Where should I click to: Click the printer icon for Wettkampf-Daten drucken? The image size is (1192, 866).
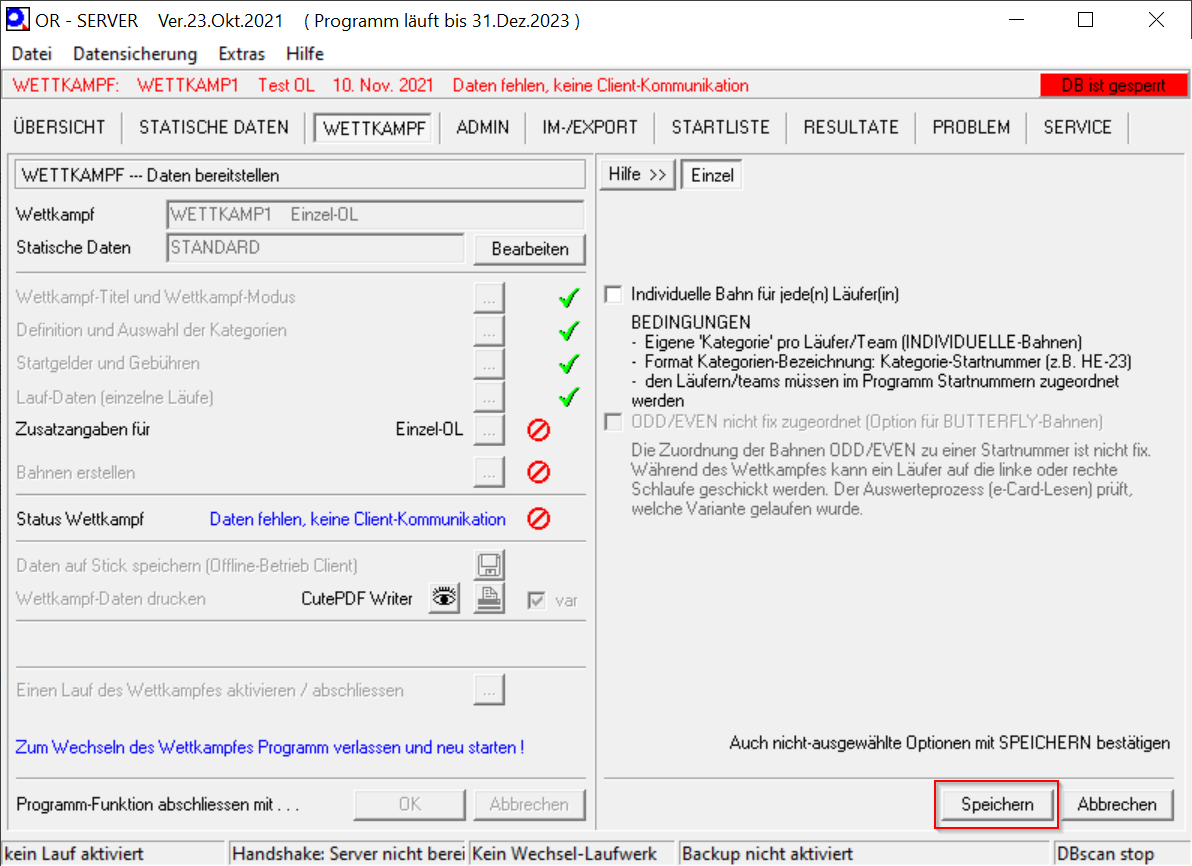[x=489, y=599]
